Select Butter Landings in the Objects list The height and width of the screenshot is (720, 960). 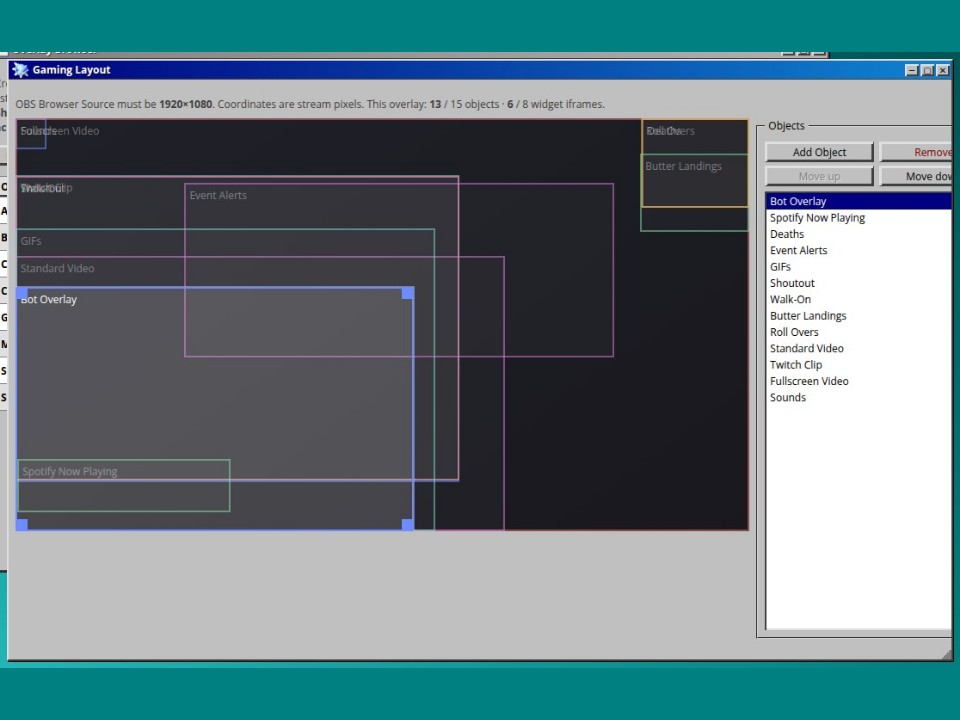pyautogui.click(x=859, y=316)
